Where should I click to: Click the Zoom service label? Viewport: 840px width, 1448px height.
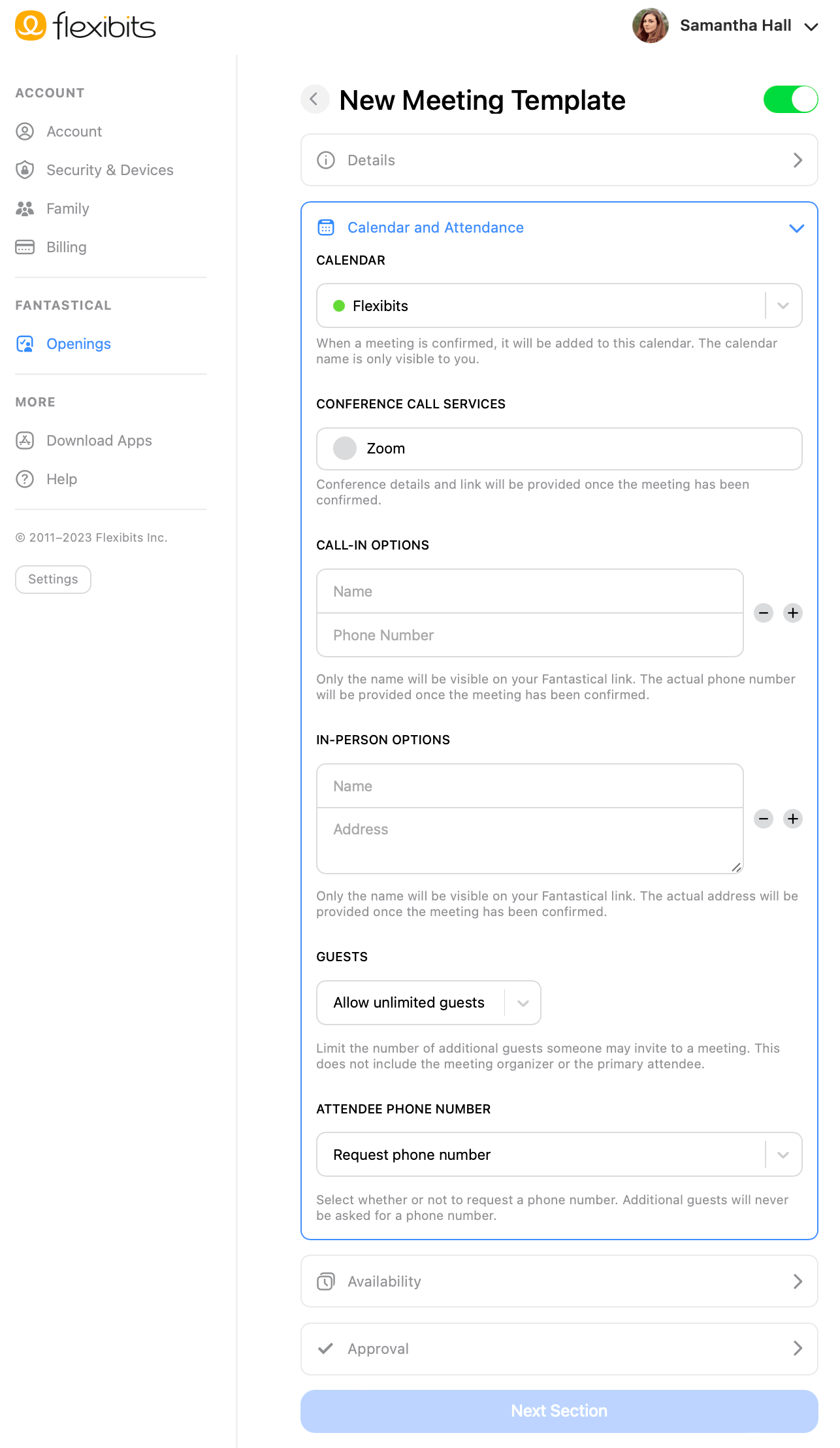[385, 448]
